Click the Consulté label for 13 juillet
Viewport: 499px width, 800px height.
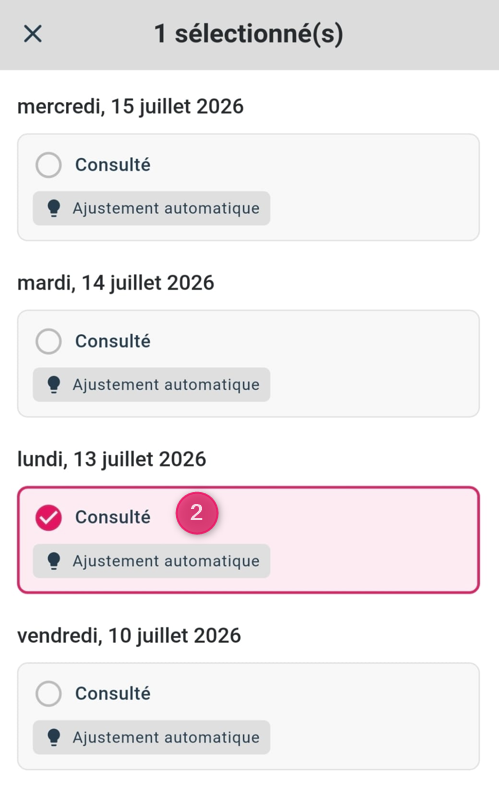113,517
